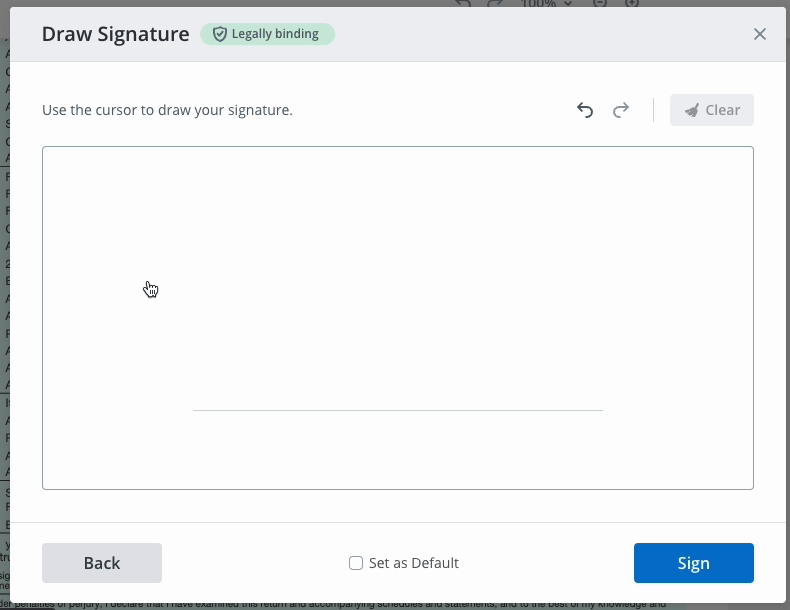Viewport: 790px width, 610px height.
Task: Click the zoom in icon in top toolbar
Action: [632, 3]
